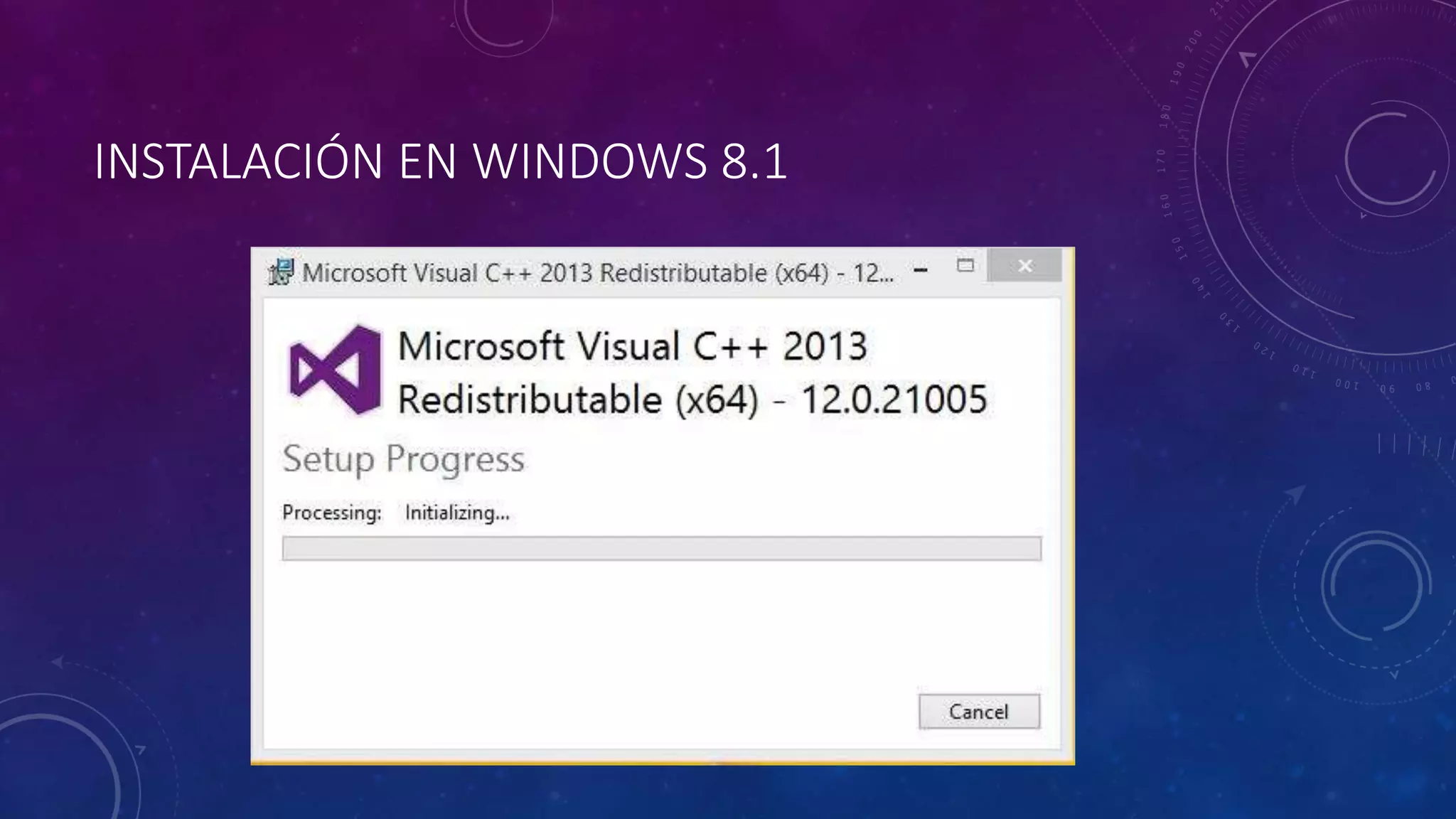This screenshot has width=1456, height=819.
Task: Select the Processing: label
Action: (331, 513)
